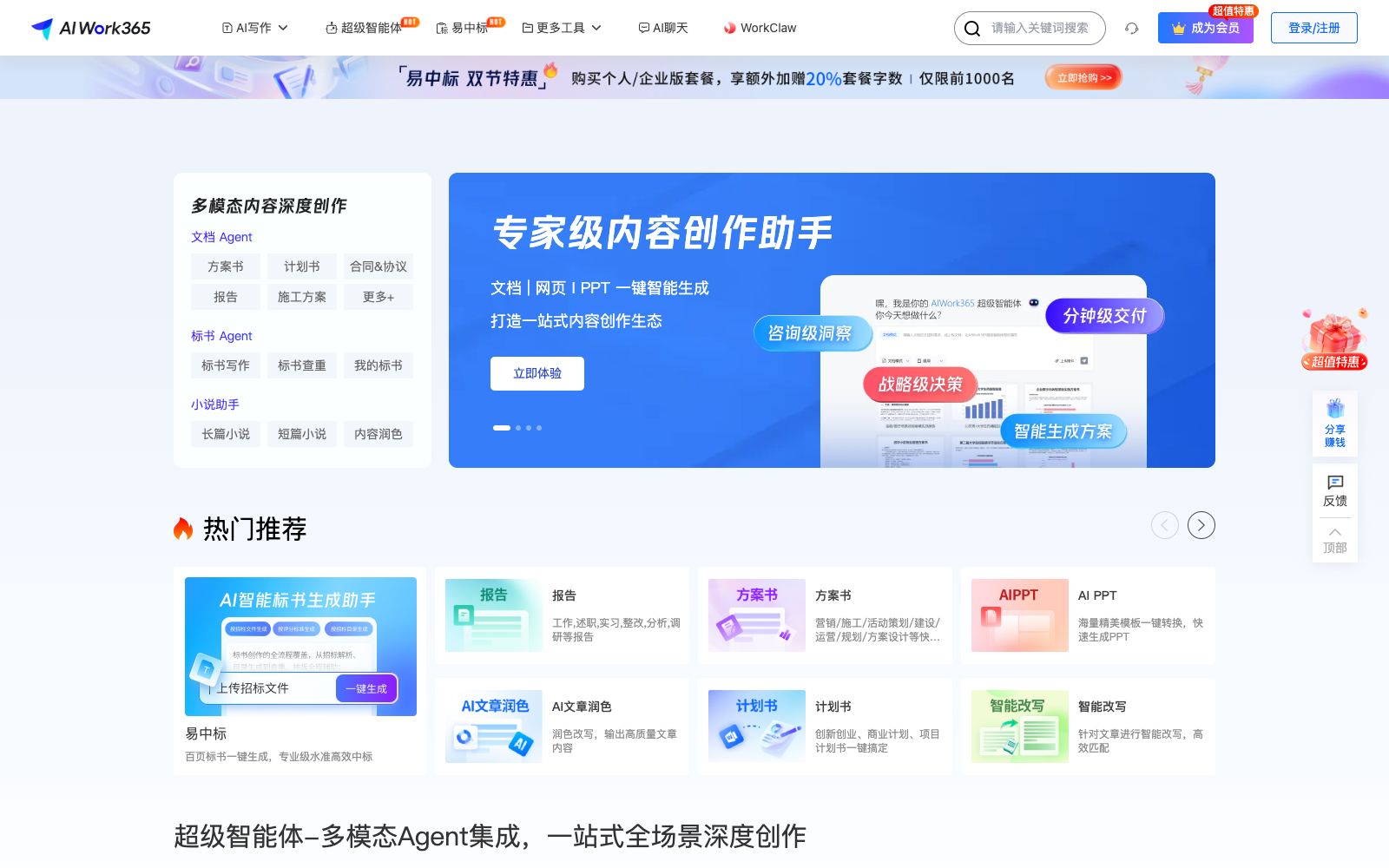Click the 立即体验 button
This screenshot has height=868, width=1389.
coord(537,373)
